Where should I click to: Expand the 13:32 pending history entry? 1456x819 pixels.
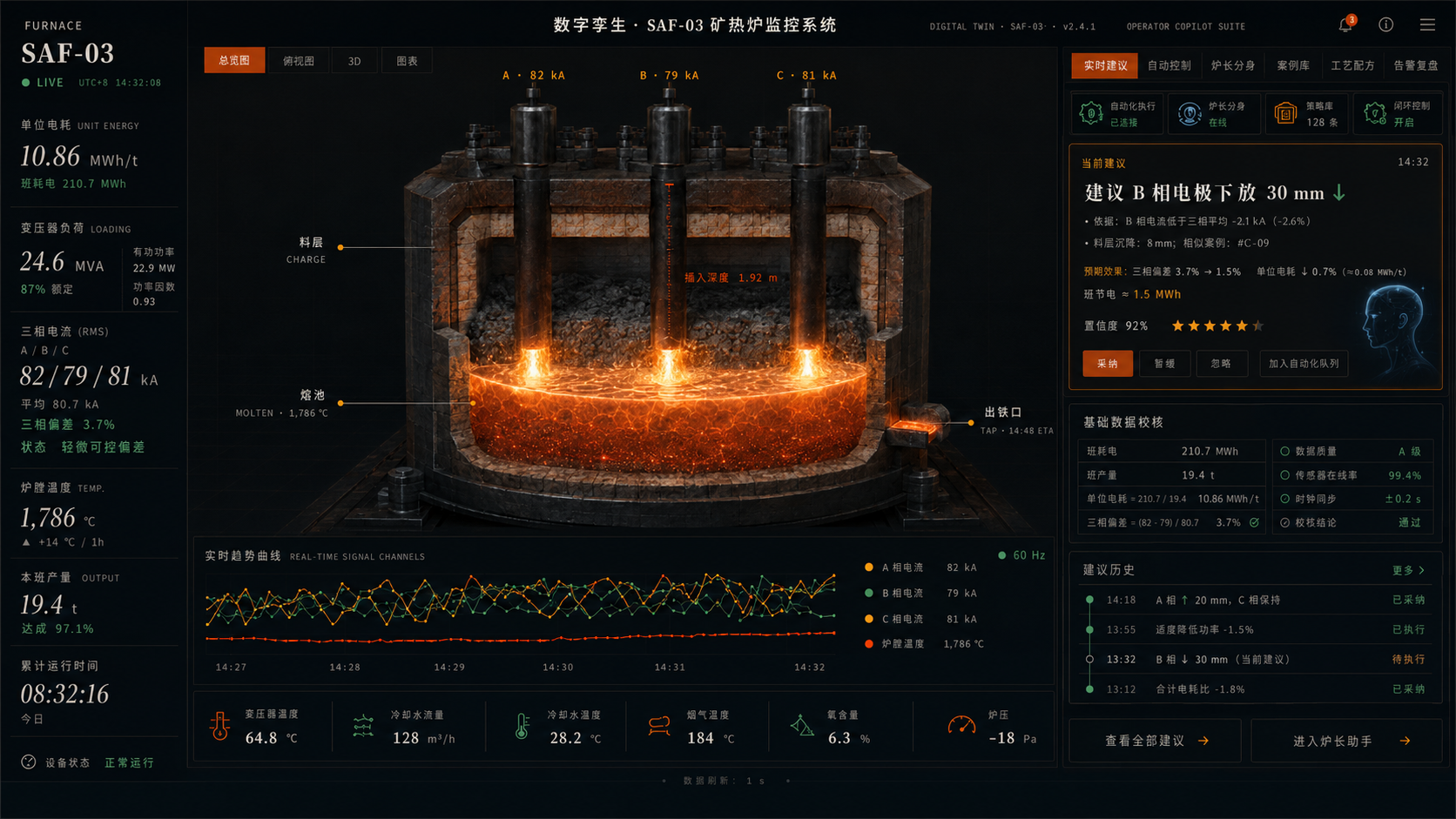tap(1257, 659)
